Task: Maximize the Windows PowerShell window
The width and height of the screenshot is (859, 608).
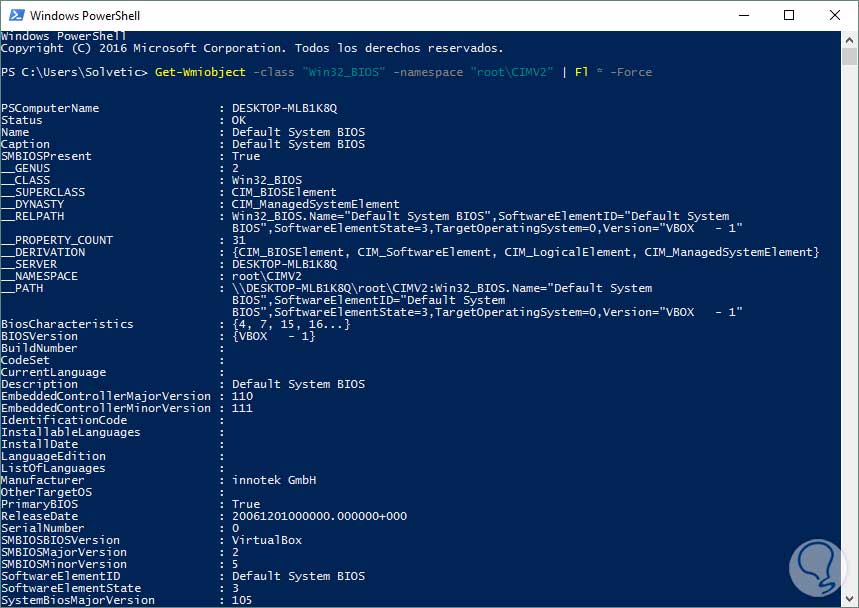Action: 789,15
